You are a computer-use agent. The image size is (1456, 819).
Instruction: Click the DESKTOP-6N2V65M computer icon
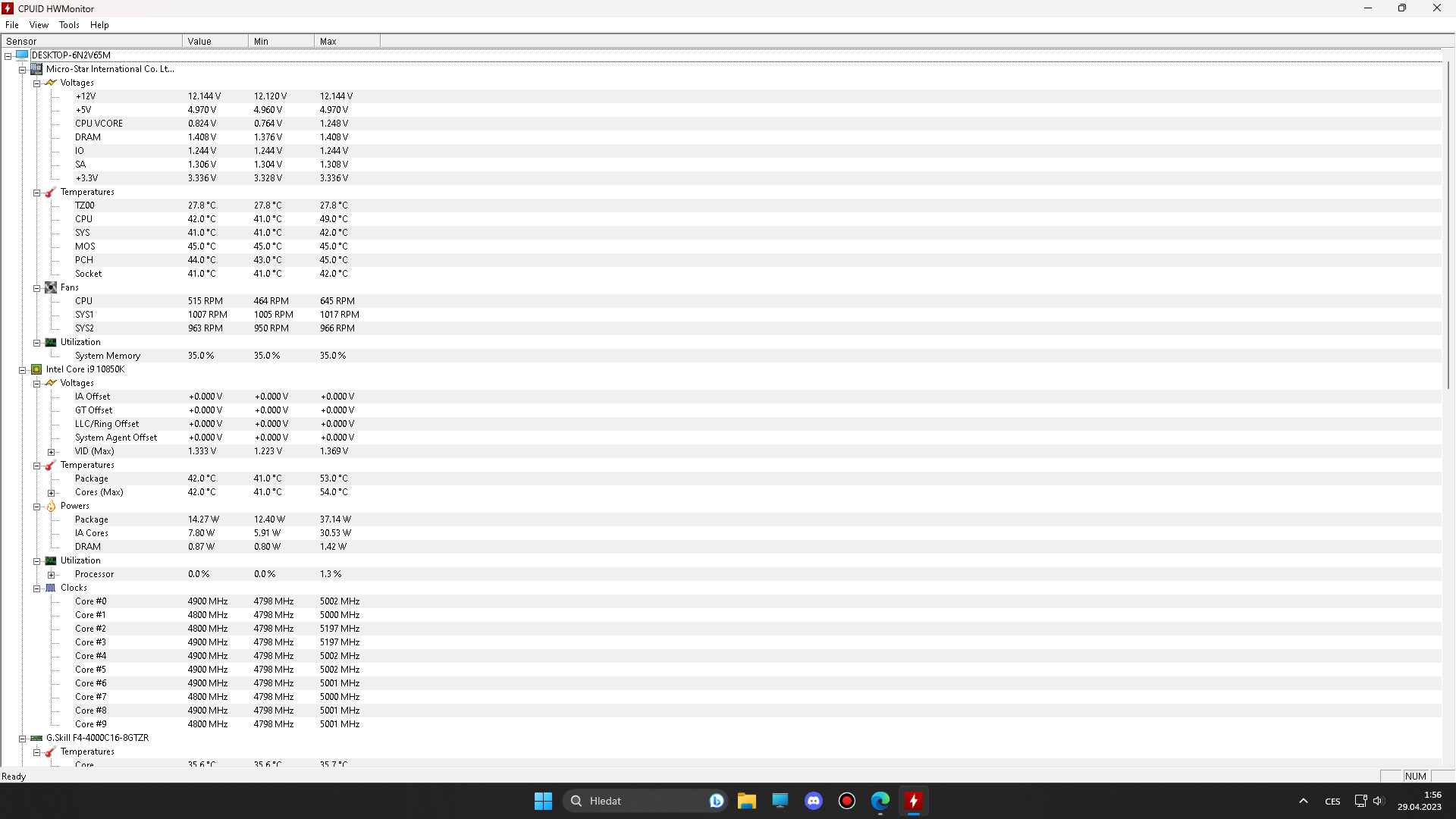pos(22,55)
